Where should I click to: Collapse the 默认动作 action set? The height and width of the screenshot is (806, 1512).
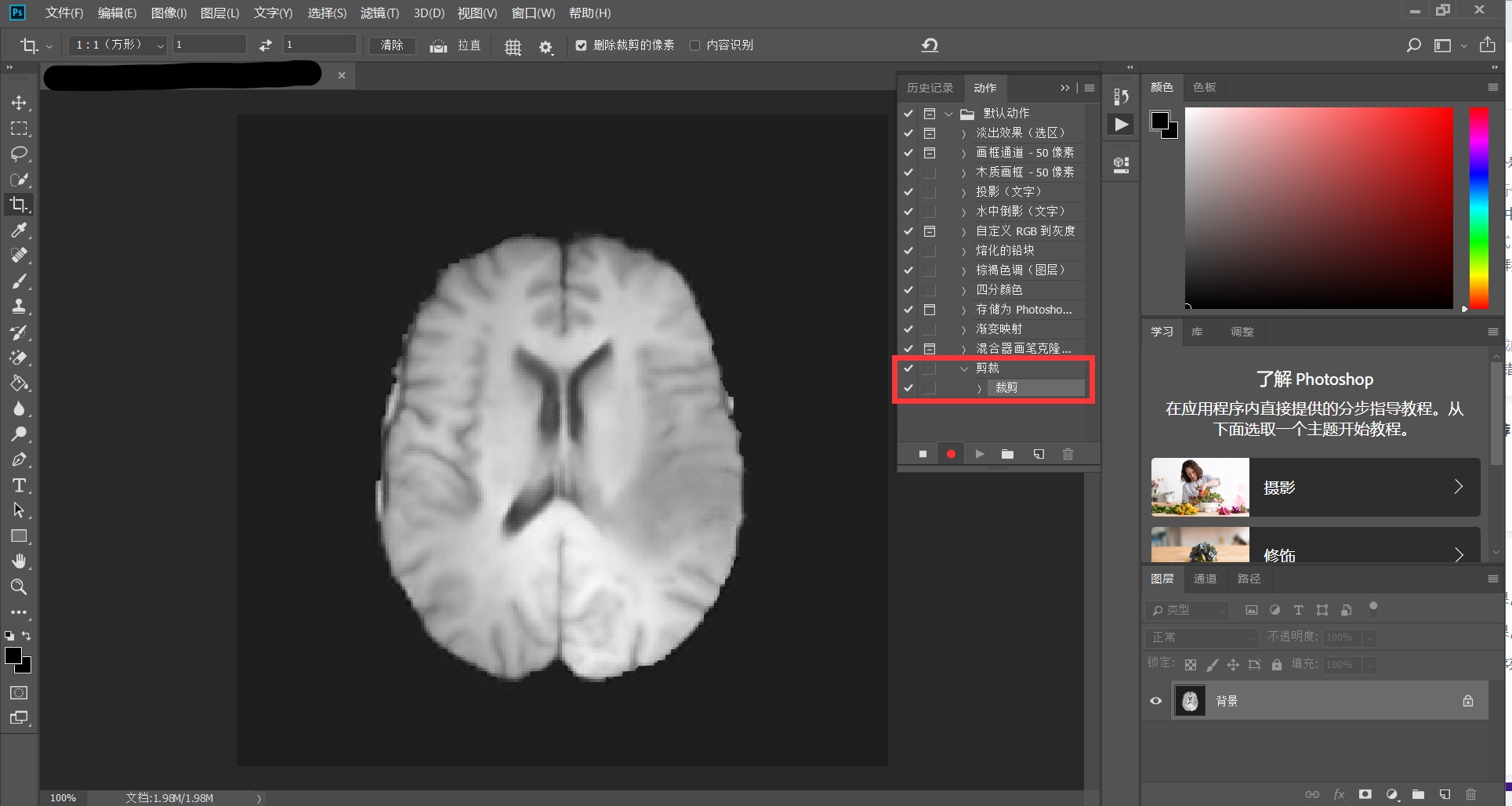[x=948, y=114]
